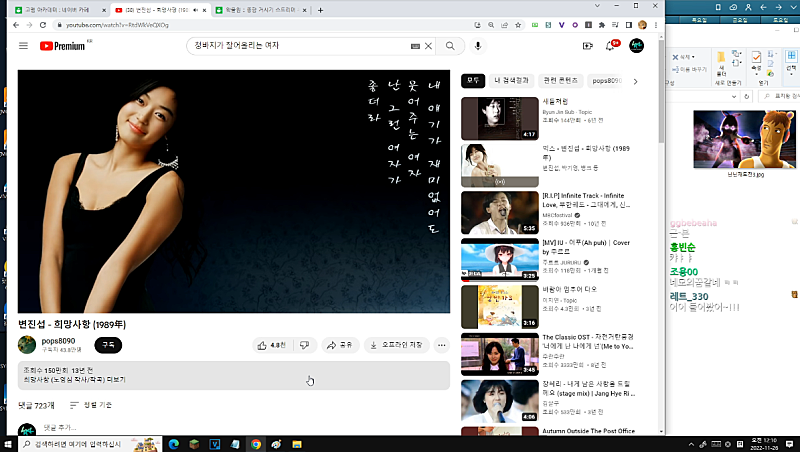The image size is (800, 452).
Task: Click Rename in File Explorer ribbon
Action: pos(689,69)
